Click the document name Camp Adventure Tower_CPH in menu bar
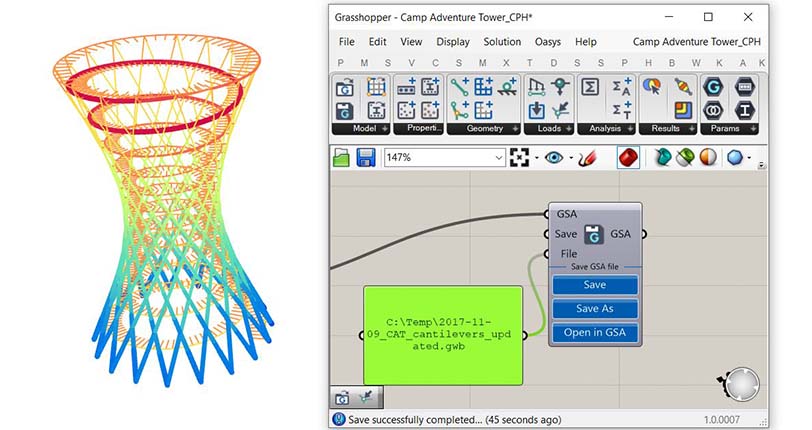Image resolution: width=812 pixels, height=430 pixels. (697, 41)
